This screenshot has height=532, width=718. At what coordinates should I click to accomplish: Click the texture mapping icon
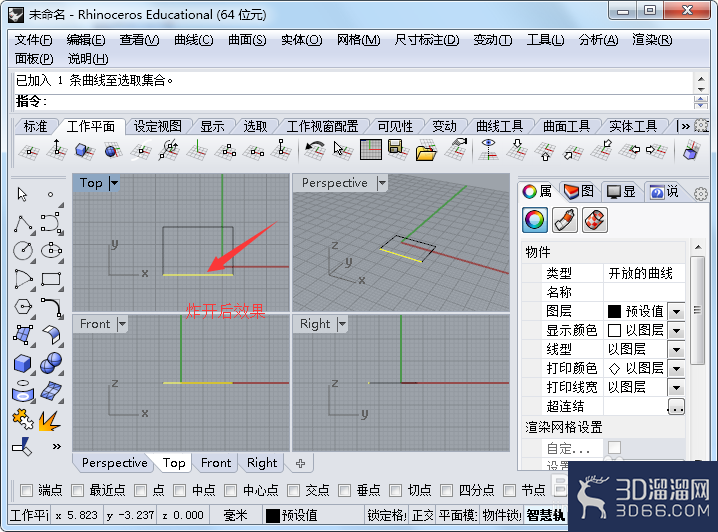coord(595,220)
